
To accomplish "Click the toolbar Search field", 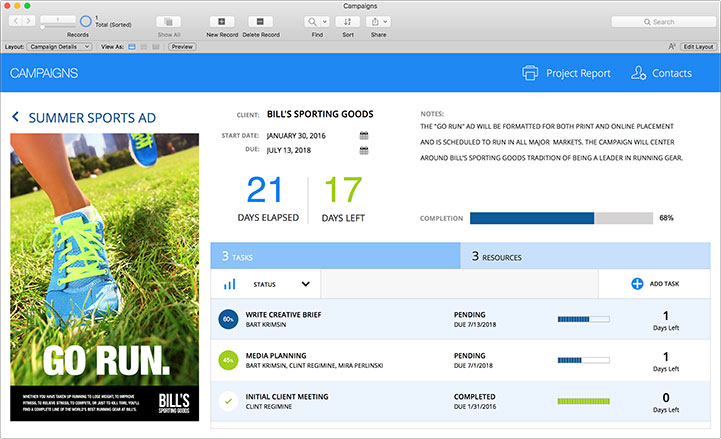I will point(664,22).
